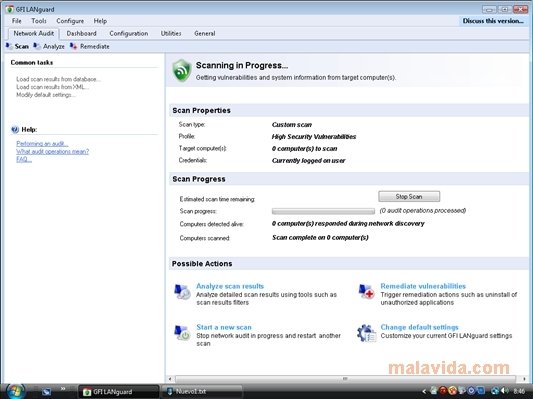The width and height of the screenshot is (533, 399).
Task: Open the Help menu
Action: 100,21
